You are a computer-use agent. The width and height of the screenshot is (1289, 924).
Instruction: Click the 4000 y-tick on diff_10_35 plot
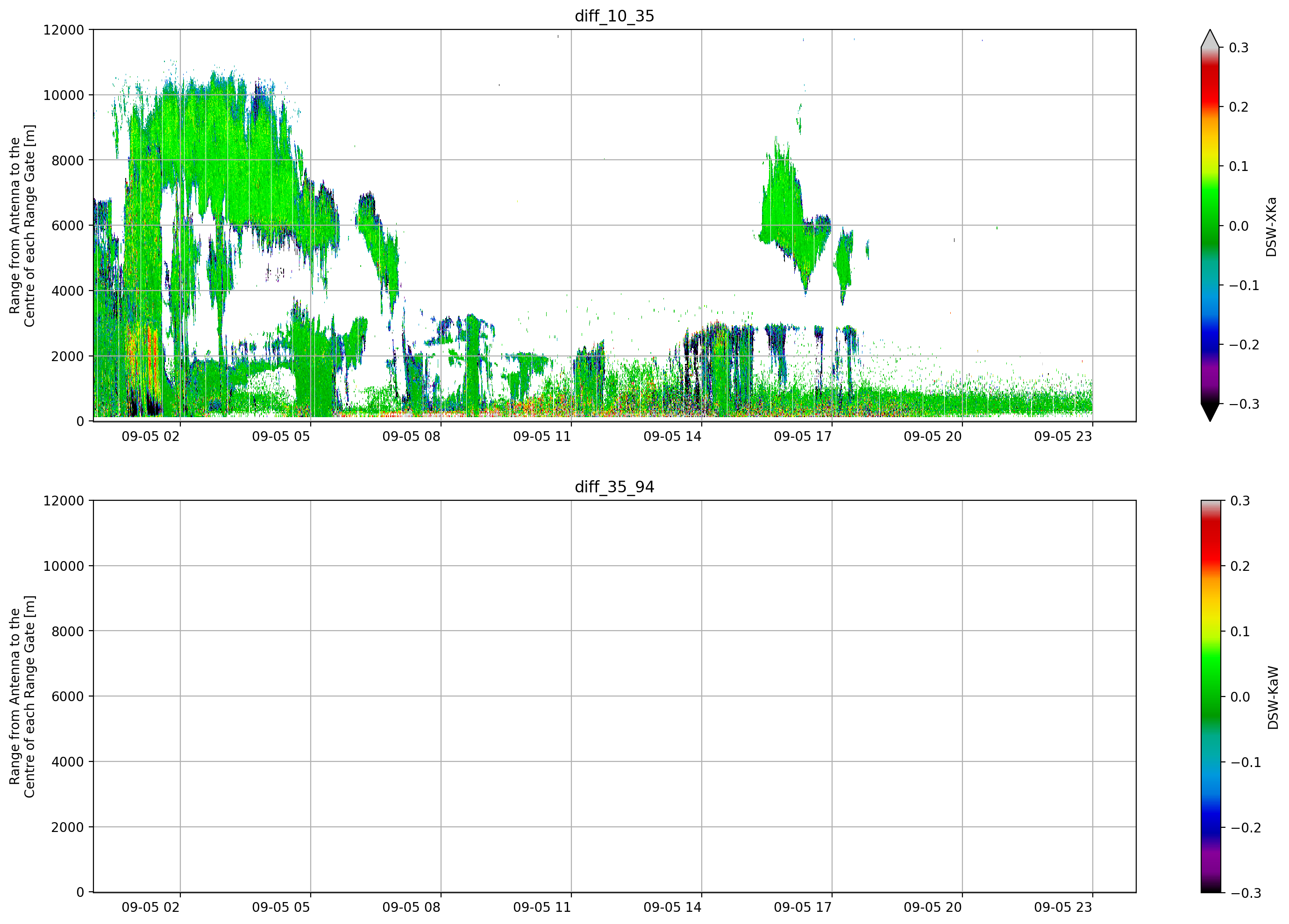(68, 291)
